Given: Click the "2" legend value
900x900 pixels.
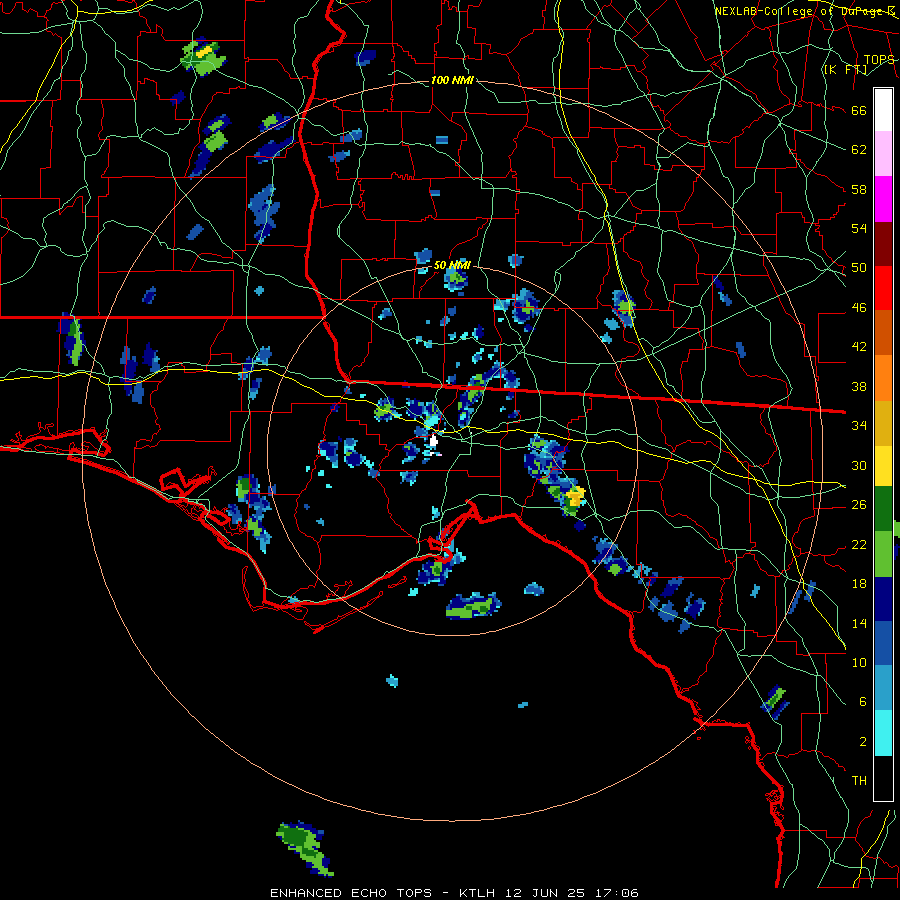Looking at the screenshot, I should [x=863, y=742].
